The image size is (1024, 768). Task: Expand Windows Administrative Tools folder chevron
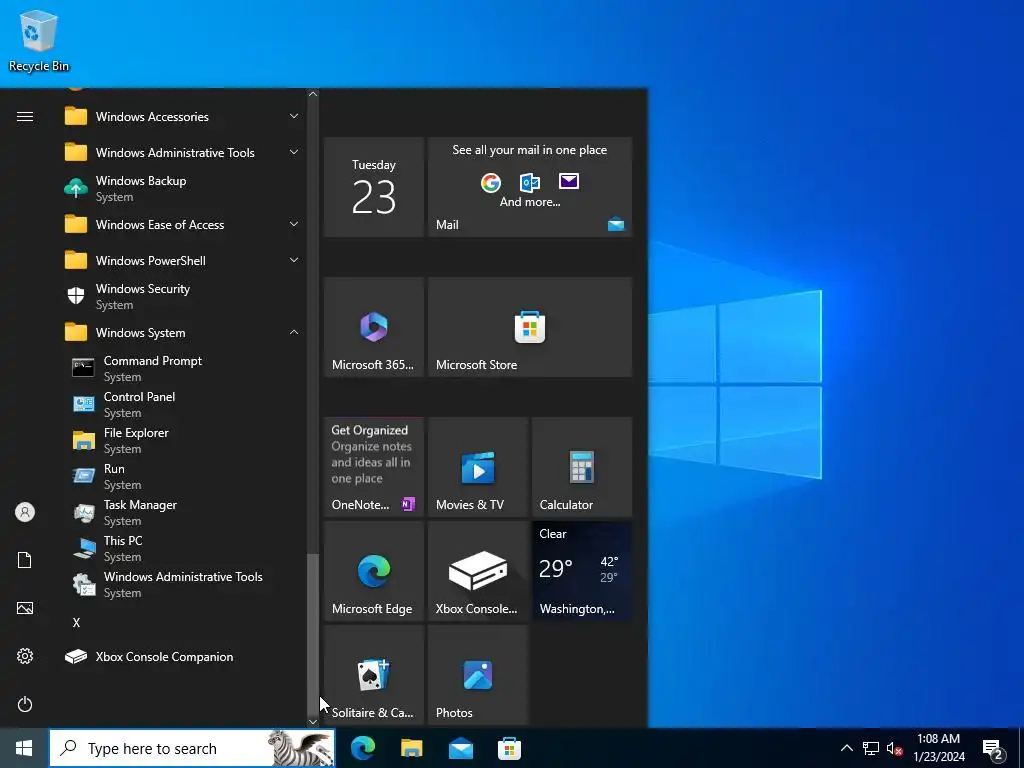click(x=294, y=152)
